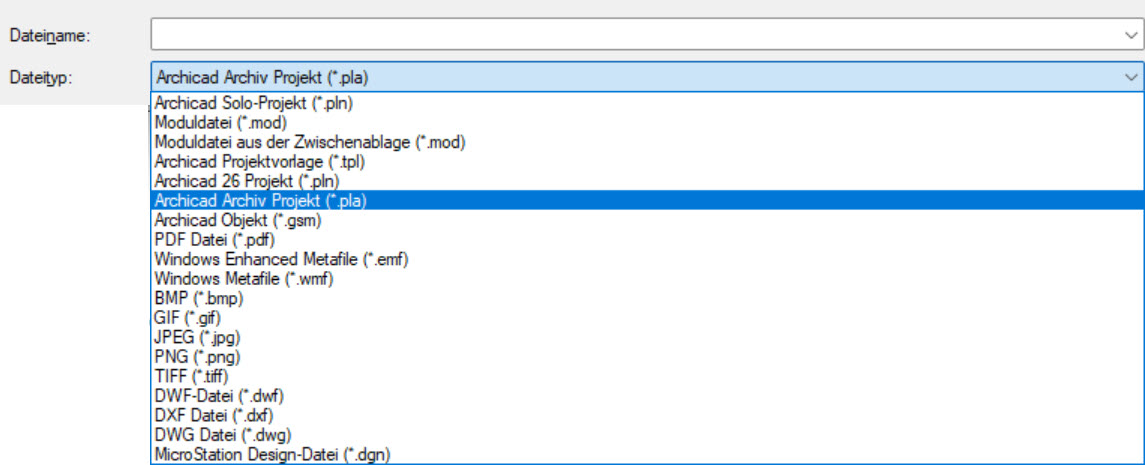The width and height of the screenshot is (1145, 465).
Task: Select Archicad Projektvorlage (*.tpl)
Action: tap(646, 161)
